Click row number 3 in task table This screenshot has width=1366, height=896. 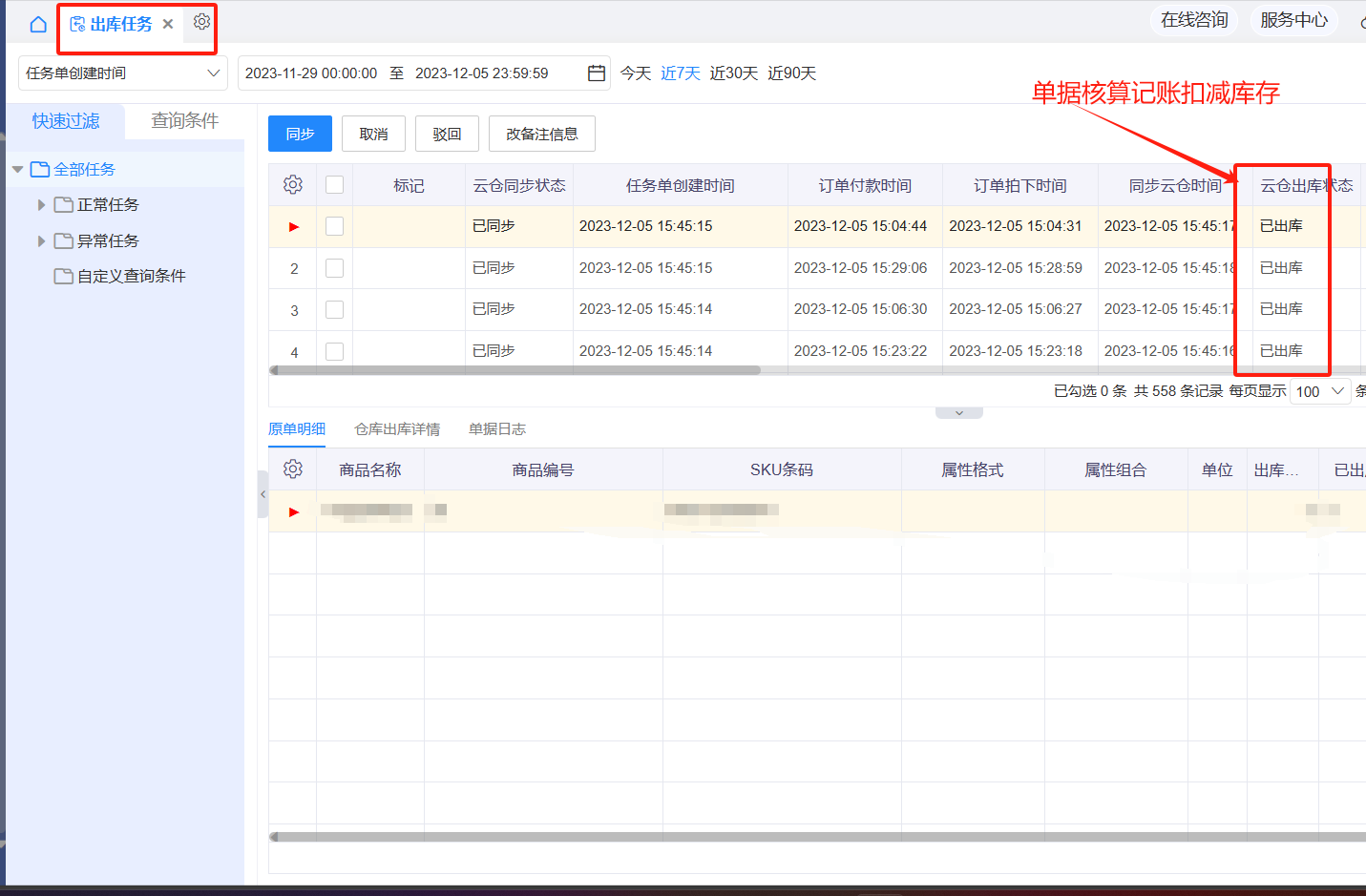pyautogui.click(x=294, y=310)
